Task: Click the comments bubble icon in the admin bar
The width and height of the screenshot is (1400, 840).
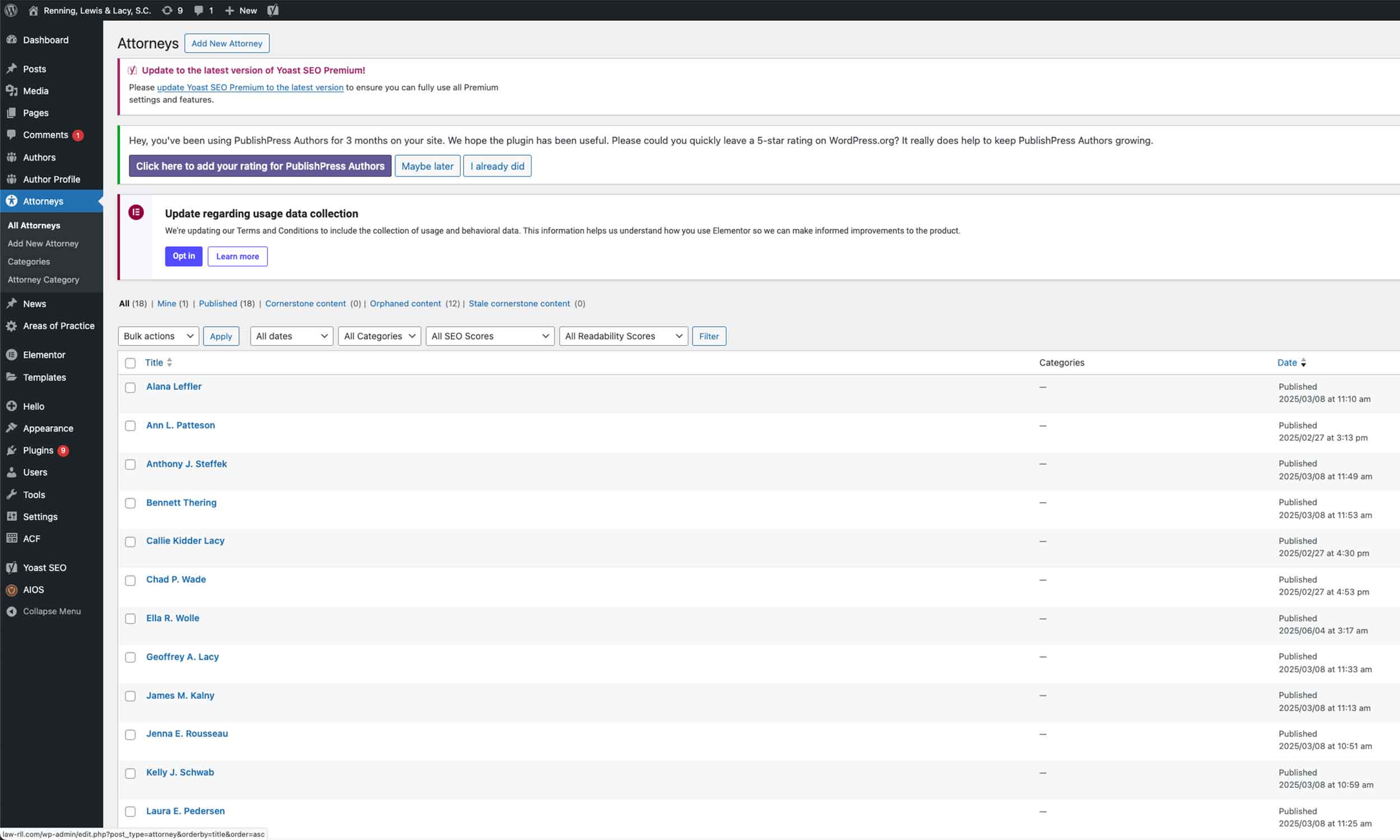Action: point(199,10)
